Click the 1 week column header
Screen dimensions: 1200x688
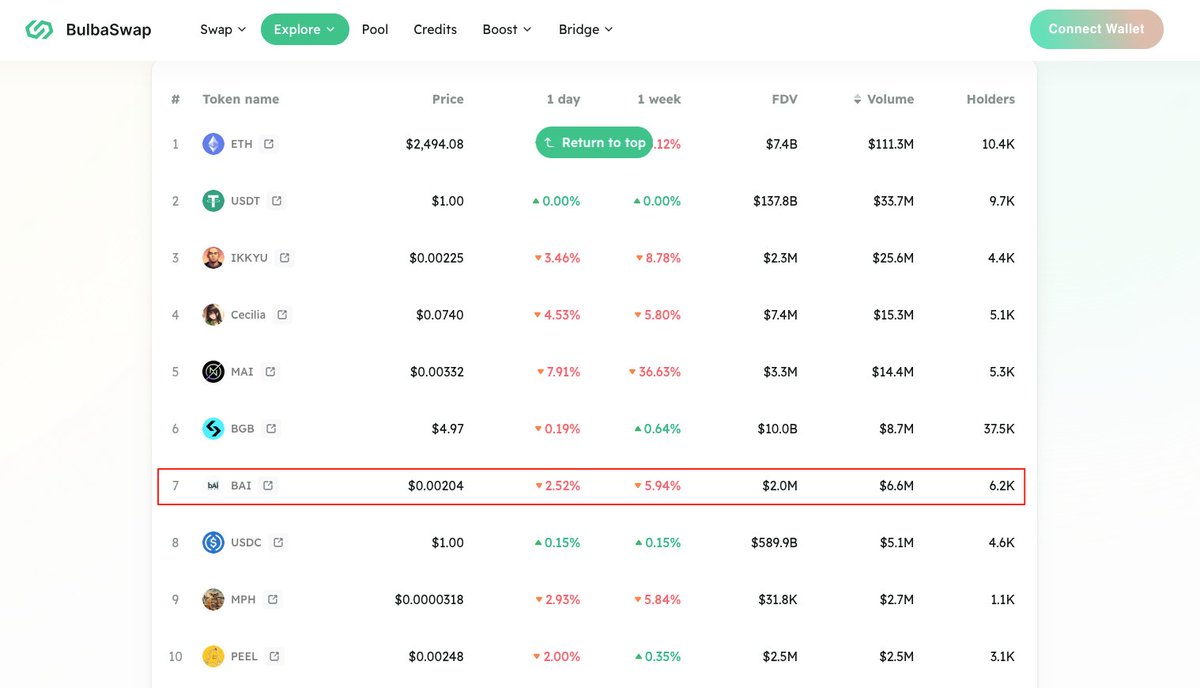tap(659, 100)
